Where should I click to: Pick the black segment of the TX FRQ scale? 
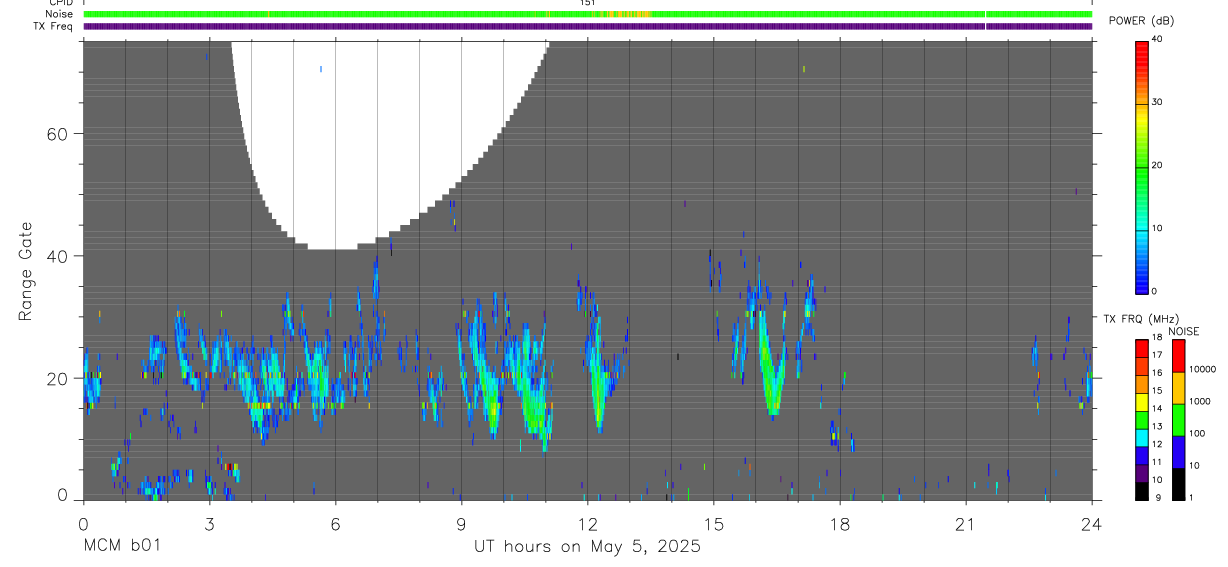tap(1142, 490)
